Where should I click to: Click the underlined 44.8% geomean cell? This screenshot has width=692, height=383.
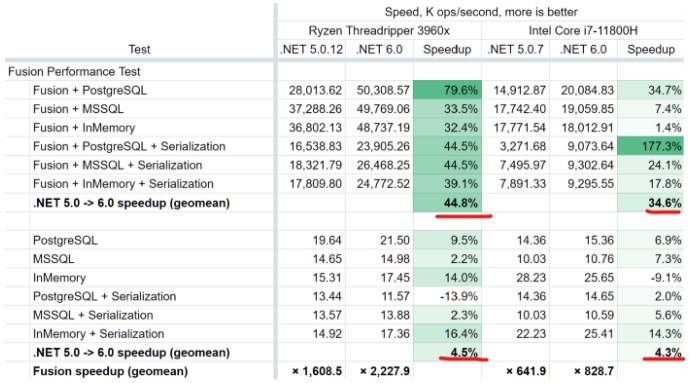(447, 203)
